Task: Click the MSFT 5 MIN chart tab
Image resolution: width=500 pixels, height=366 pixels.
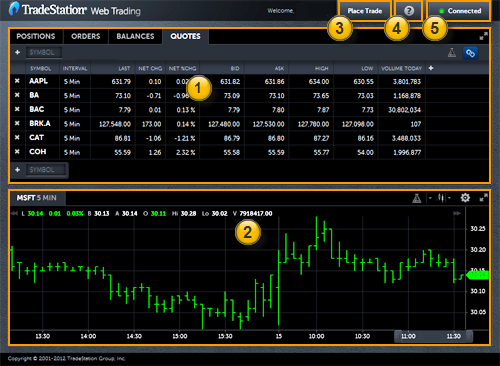Action: [37, 198]
